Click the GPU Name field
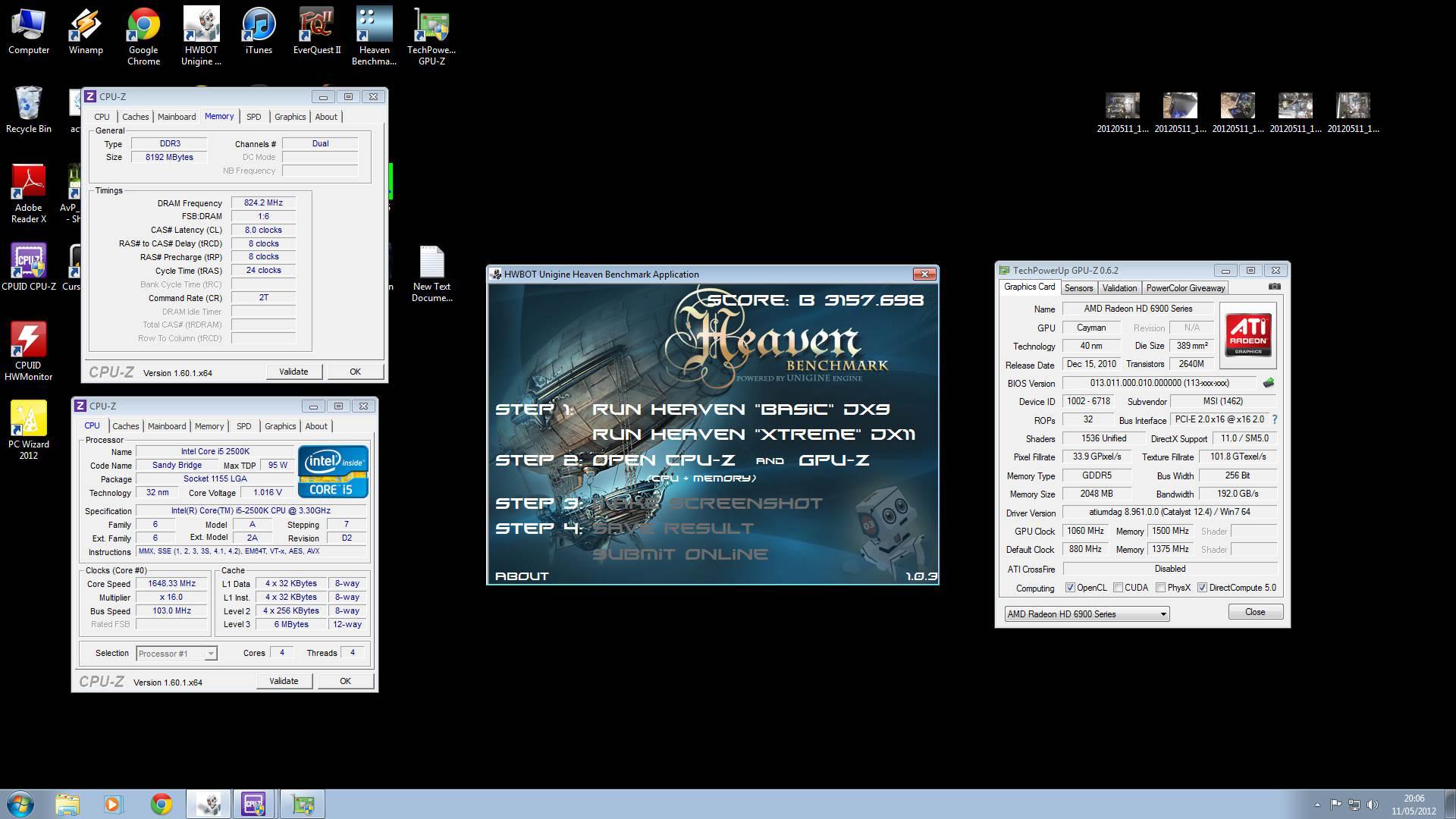 click(x=1137, y=309)
